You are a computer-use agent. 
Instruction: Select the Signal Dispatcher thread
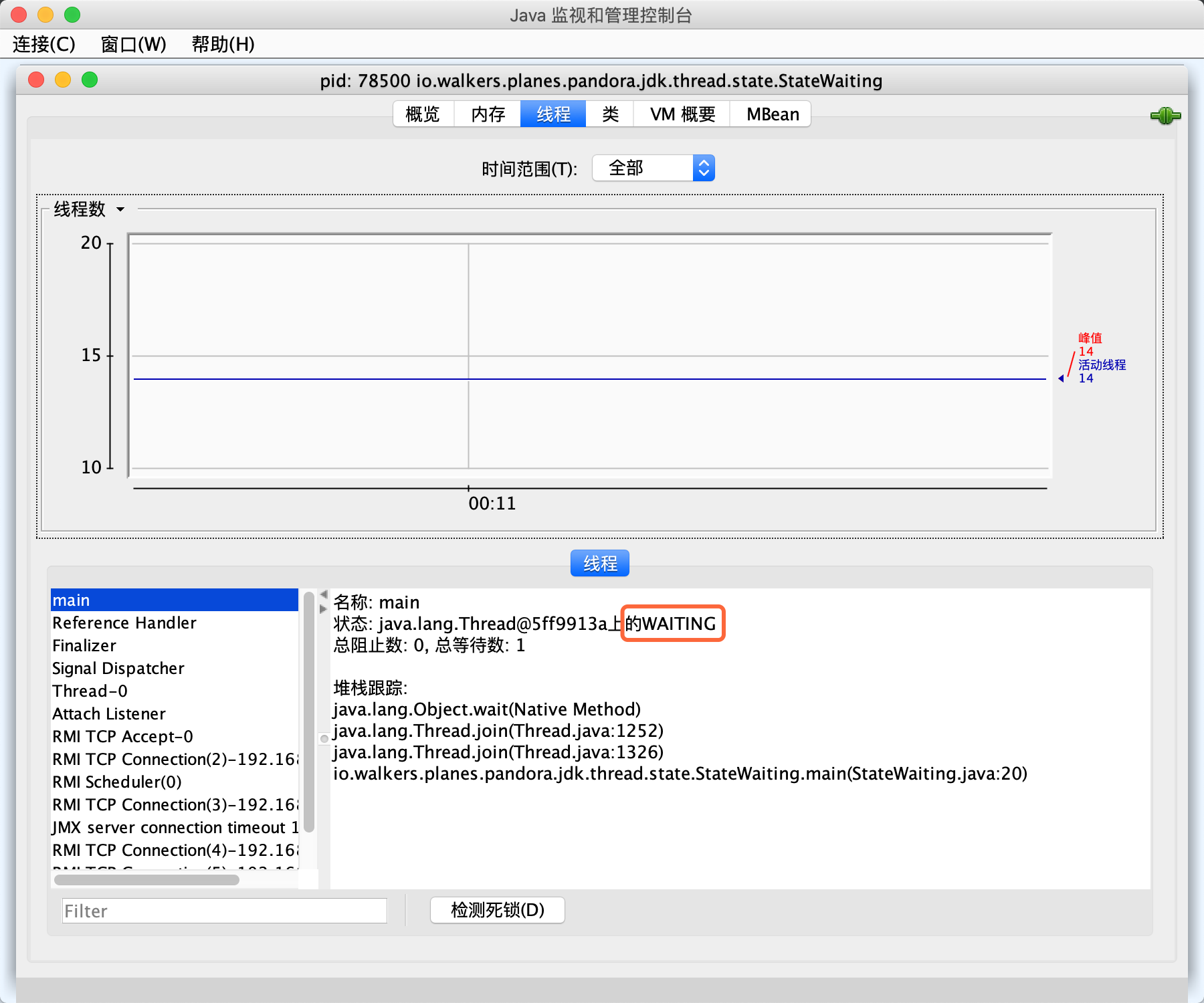point(118,668)
